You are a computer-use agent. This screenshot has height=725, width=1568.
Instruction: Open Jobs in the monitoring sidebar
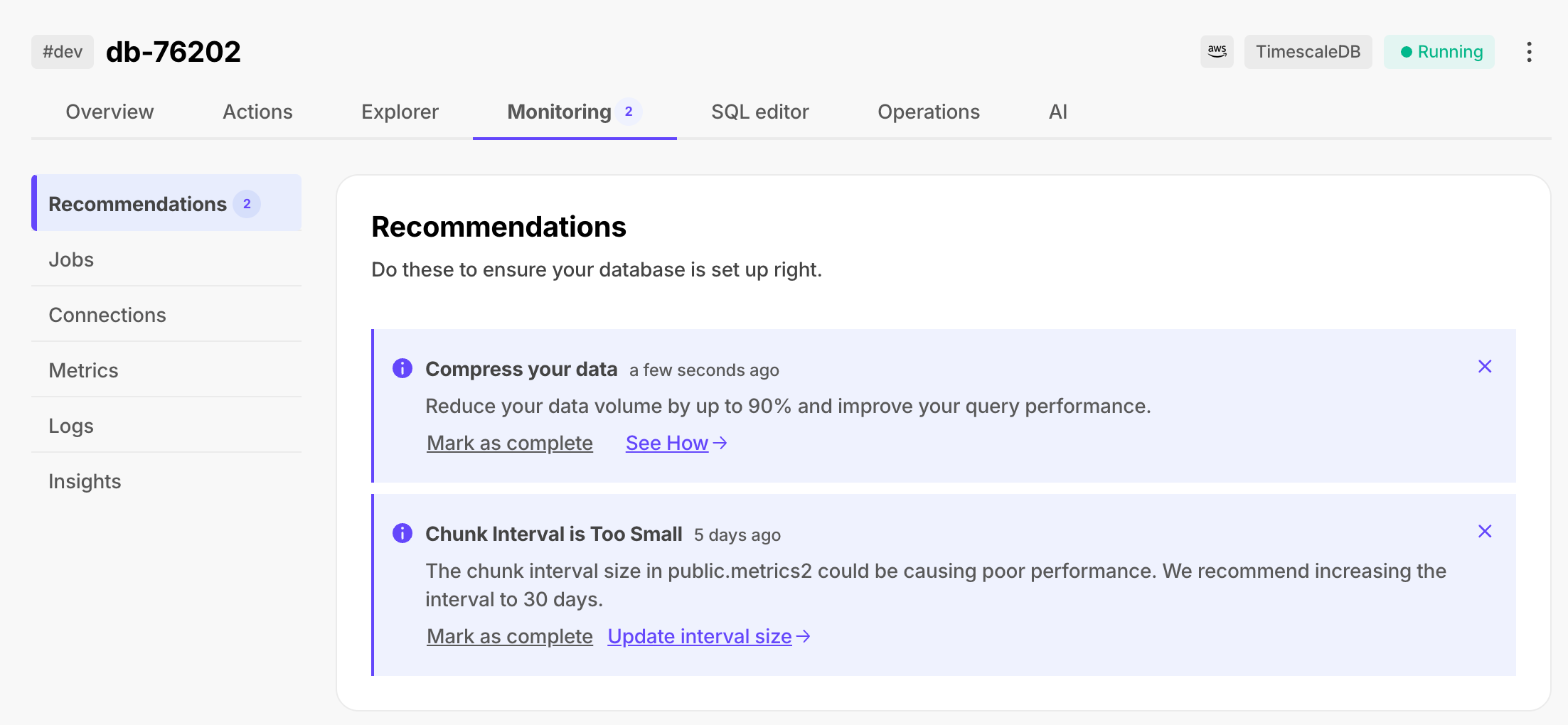point(71,260)
